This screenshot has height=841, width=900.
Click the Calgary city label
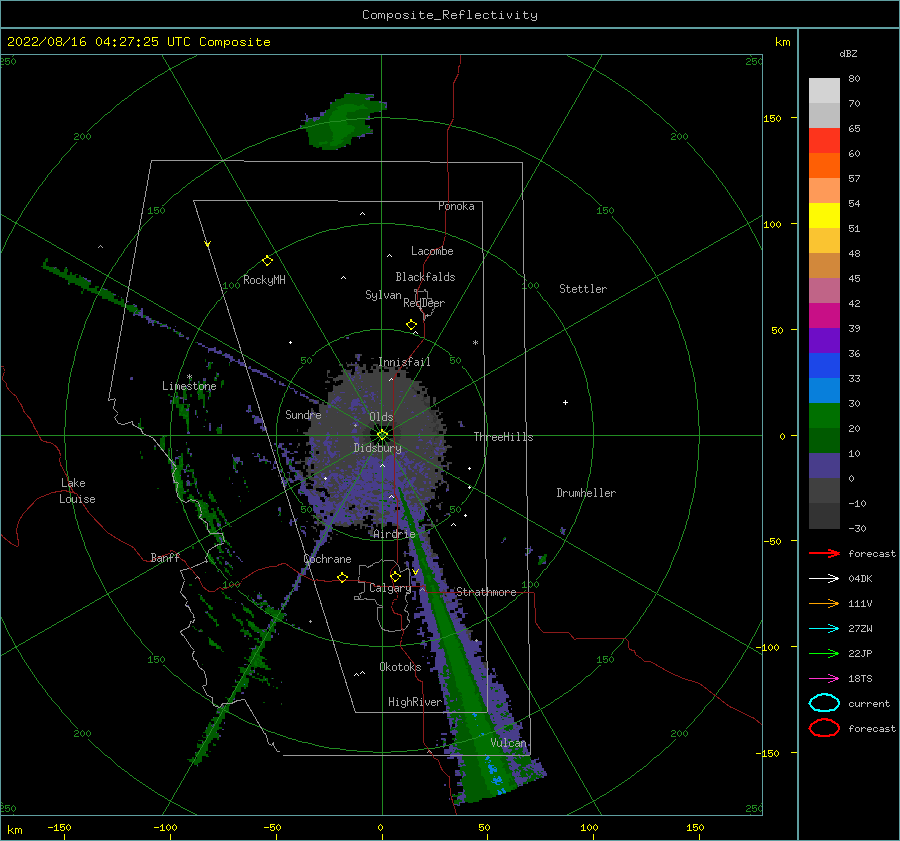pyautogui.click(x=390, y=588)
